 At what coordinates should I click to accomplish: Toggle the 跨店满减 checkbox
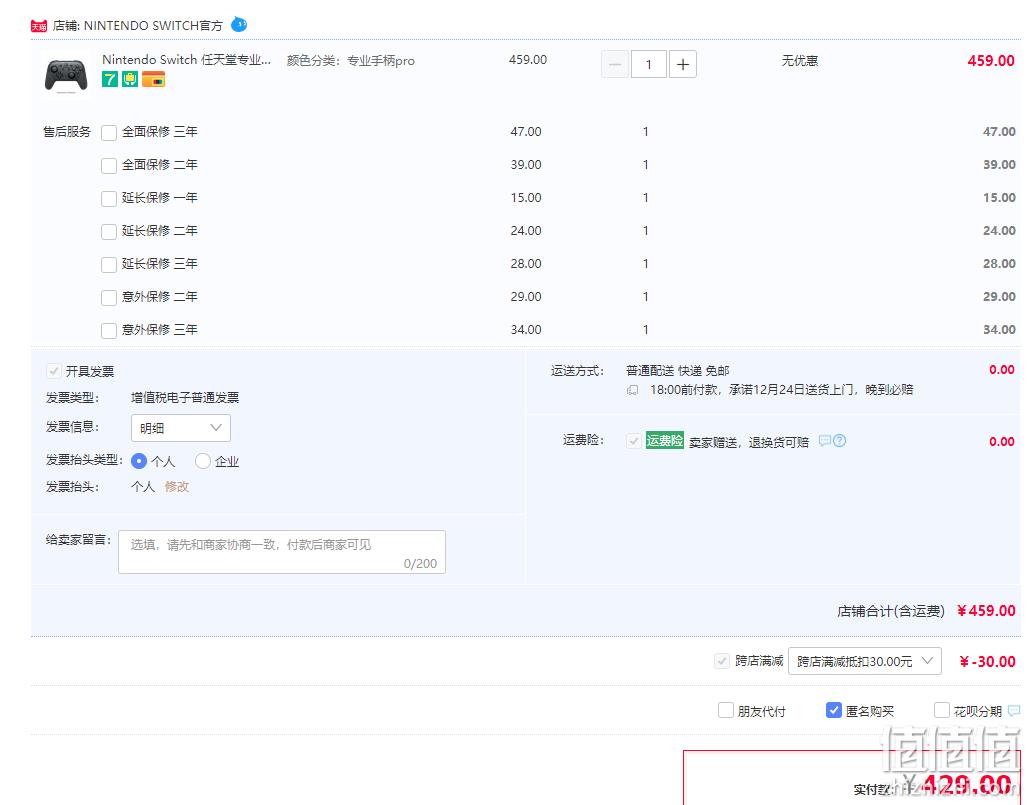pos(722,661)
